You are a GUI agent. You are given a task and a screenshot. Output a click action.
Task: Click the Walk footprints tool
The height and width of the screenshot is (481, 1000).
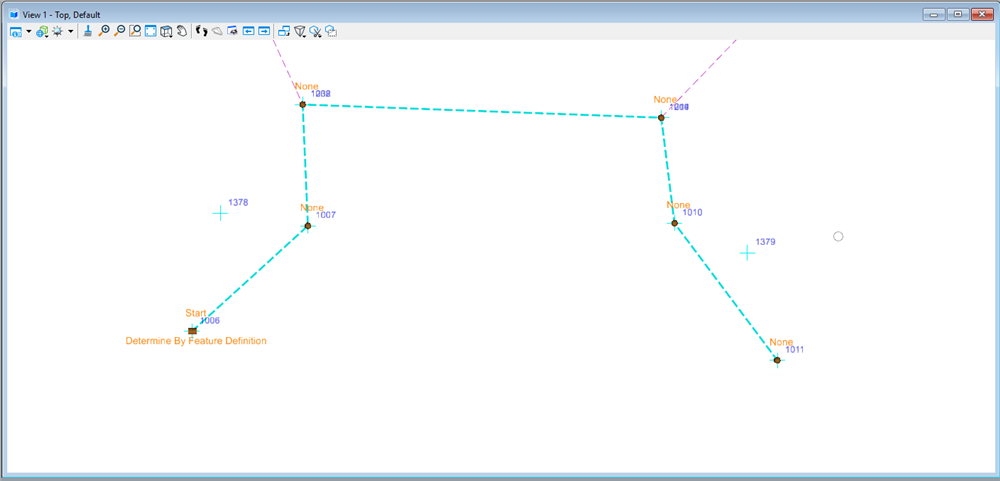click(202, 31)
